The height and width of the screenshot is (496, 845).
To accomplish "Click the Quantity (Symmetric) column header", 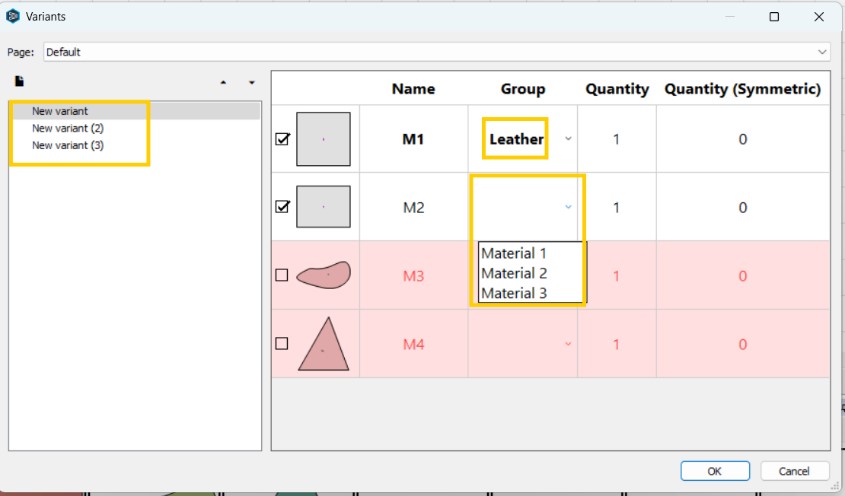I will 743,89.
